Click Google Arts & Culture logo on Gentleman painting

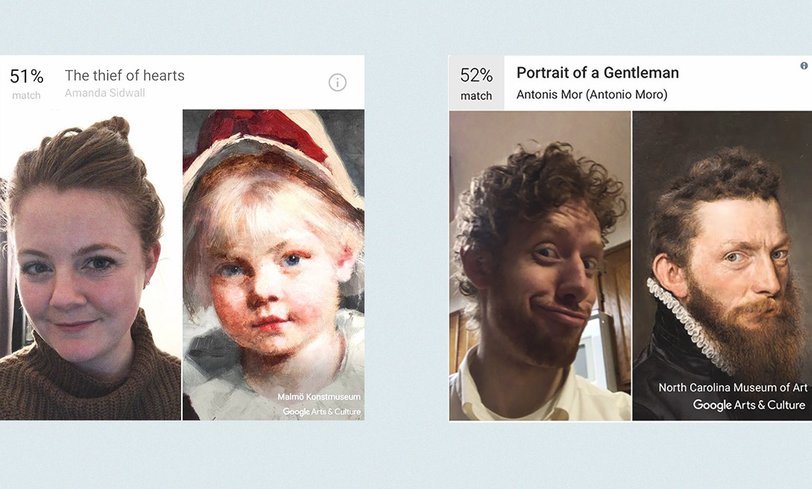click(749, 405)
